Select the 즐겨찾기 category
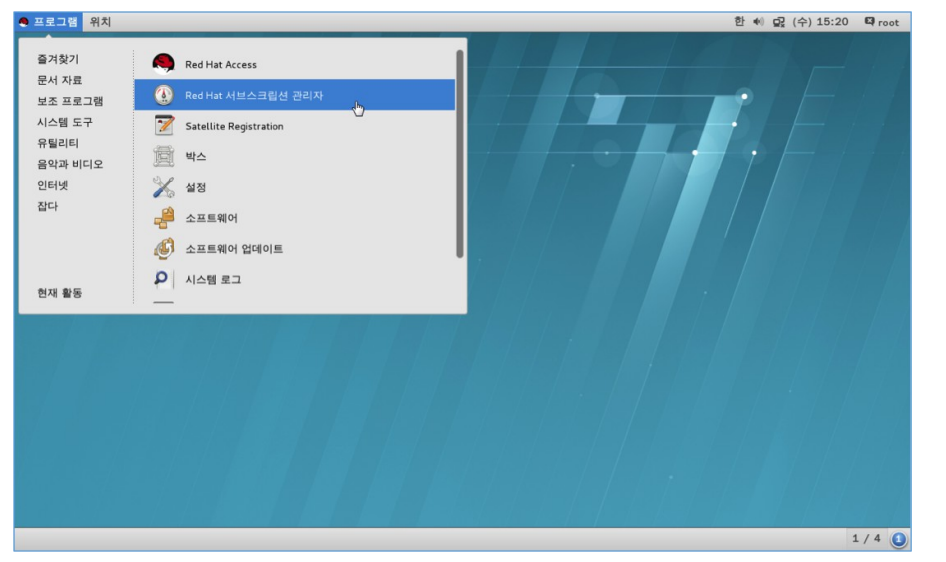This screenshot has height=562, width=946. click(x=58, y=58)
